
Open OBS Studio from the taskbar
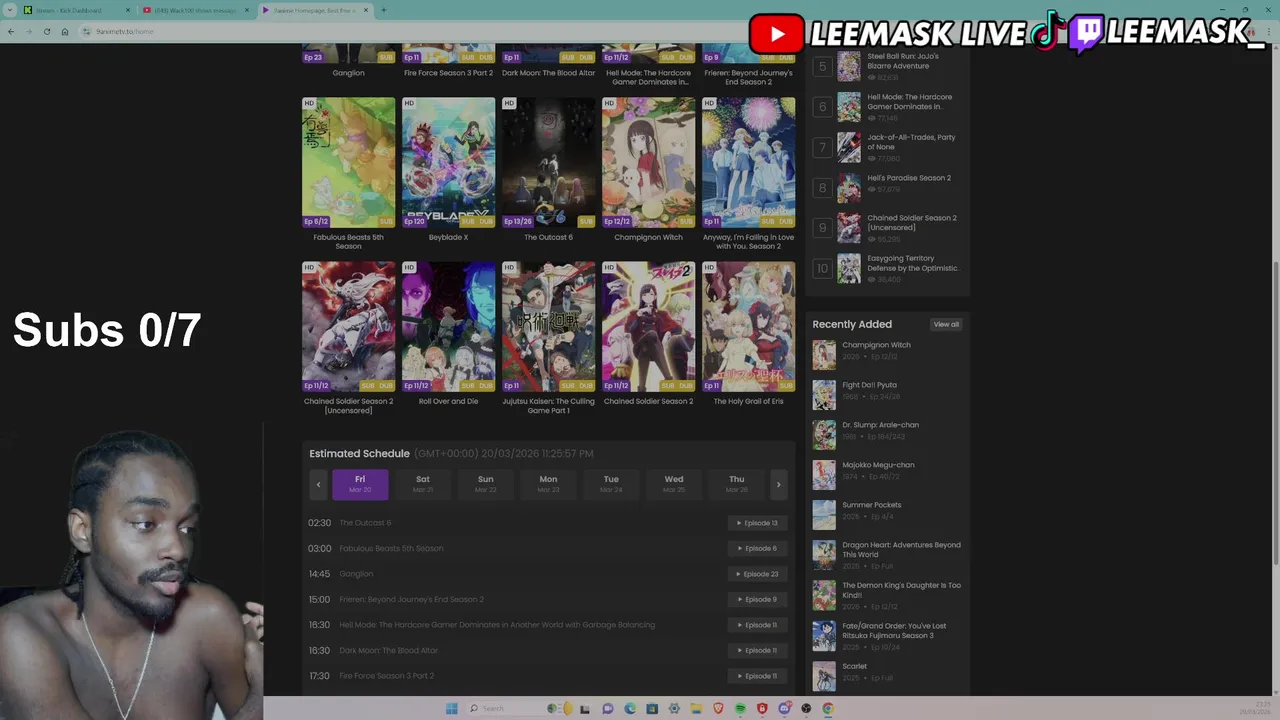pyautogui.click(x=806, y=708)
